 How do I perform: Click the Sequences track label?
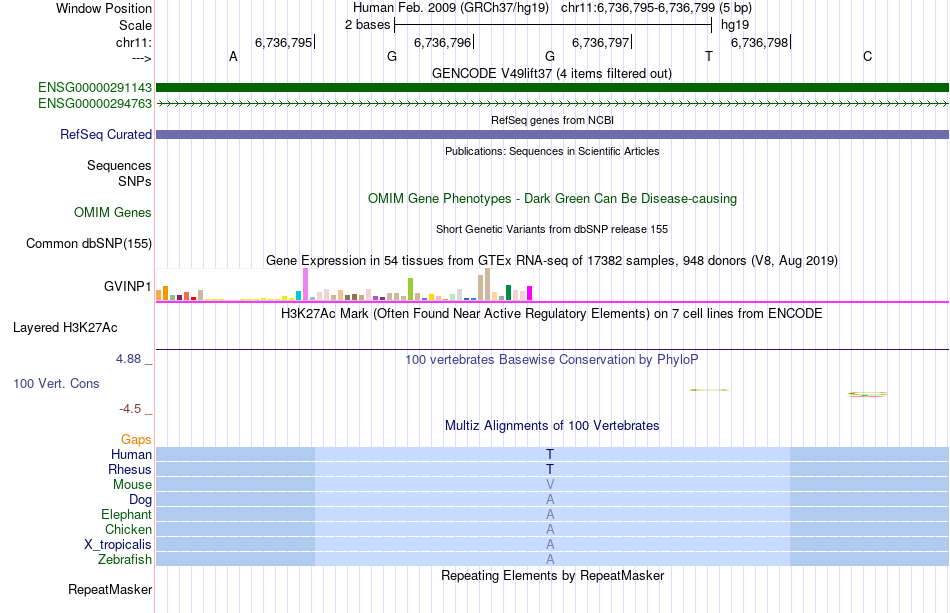click(119, 165)
